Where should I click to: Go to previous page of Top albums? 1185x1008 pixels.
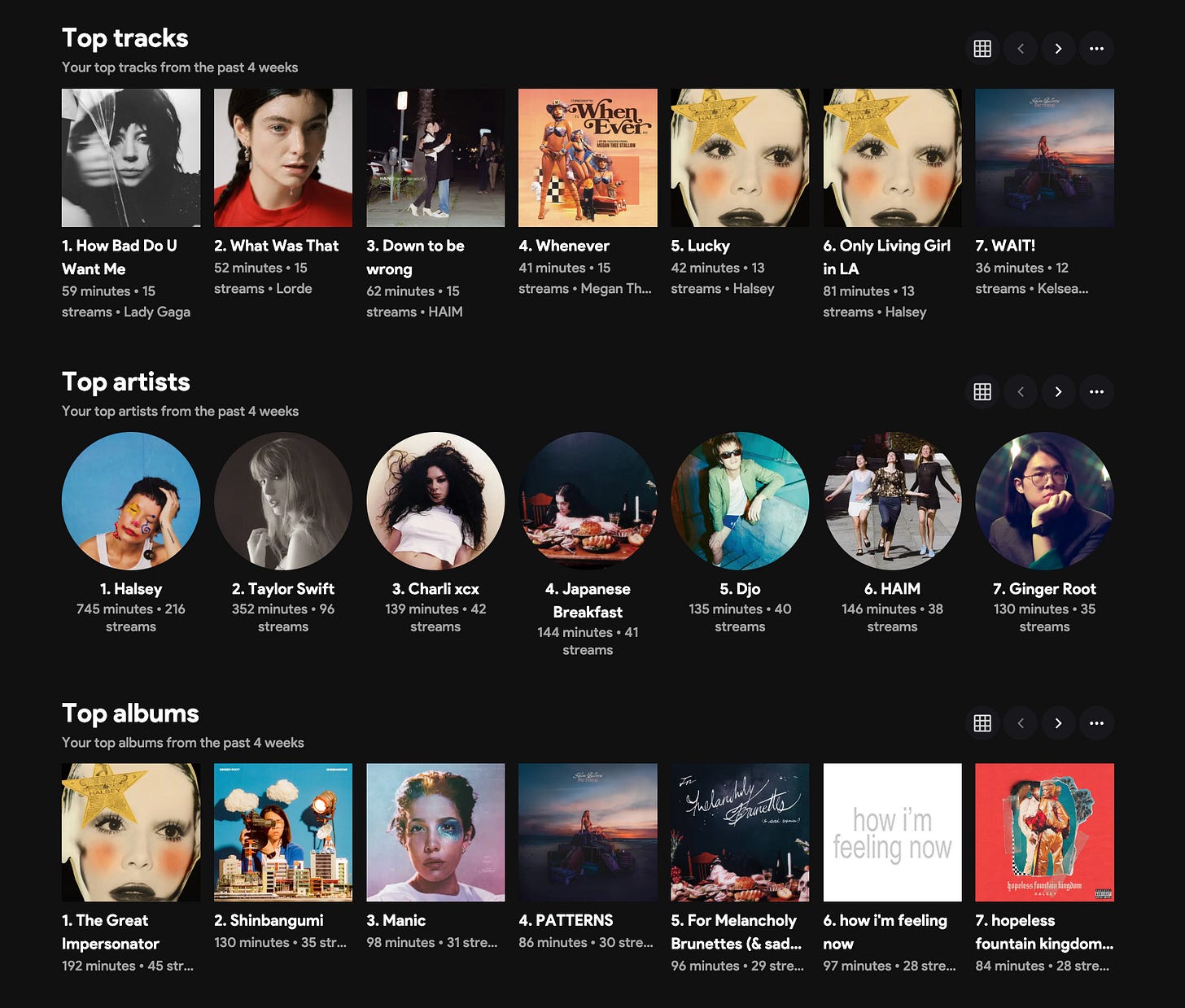point(1021,723)
